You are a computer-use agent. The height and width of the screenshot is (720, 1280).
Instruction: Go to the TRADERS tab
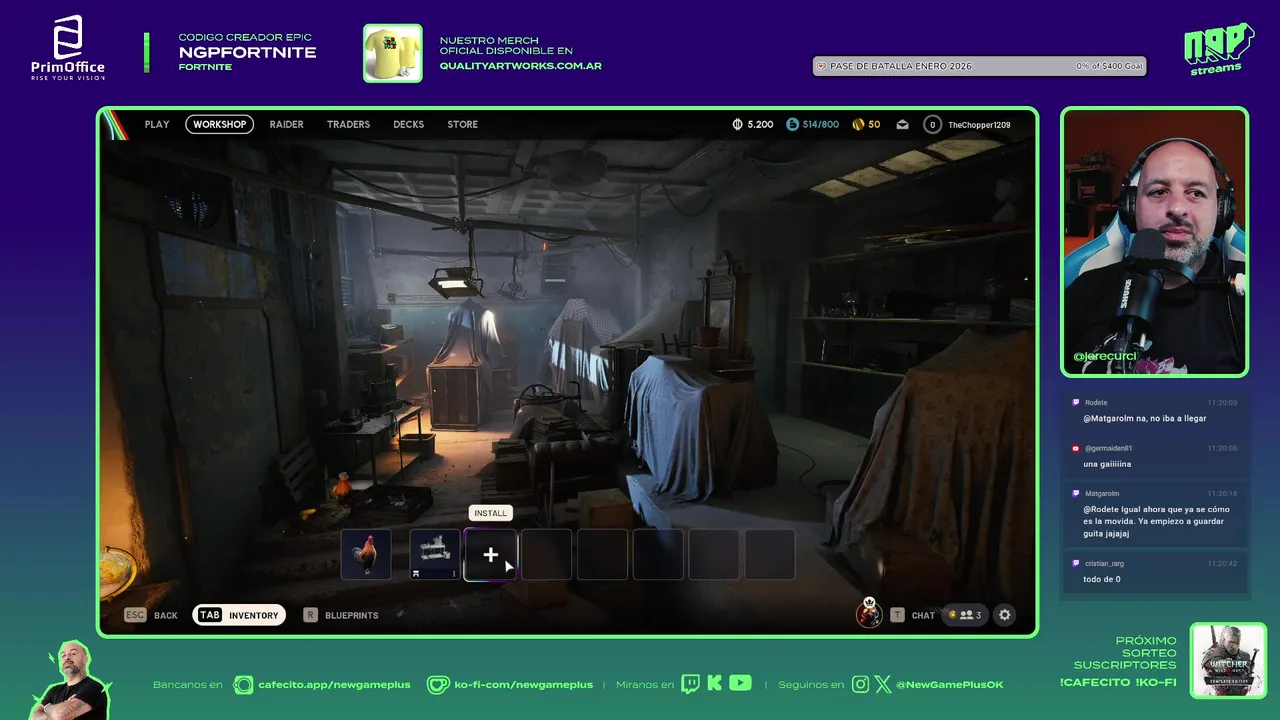point(348,124)
